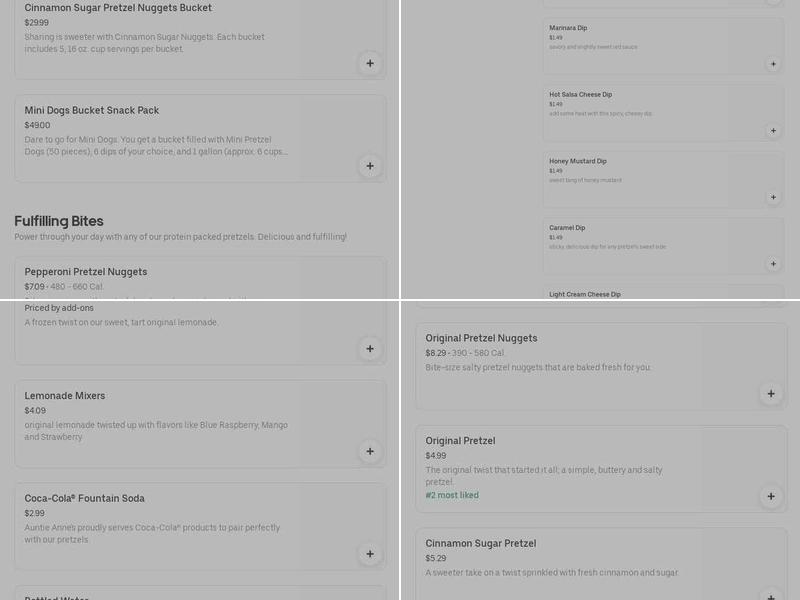Add Caramel Dip with plus button
This screenshot has width=800, height=600.
(x=773, y=264)
